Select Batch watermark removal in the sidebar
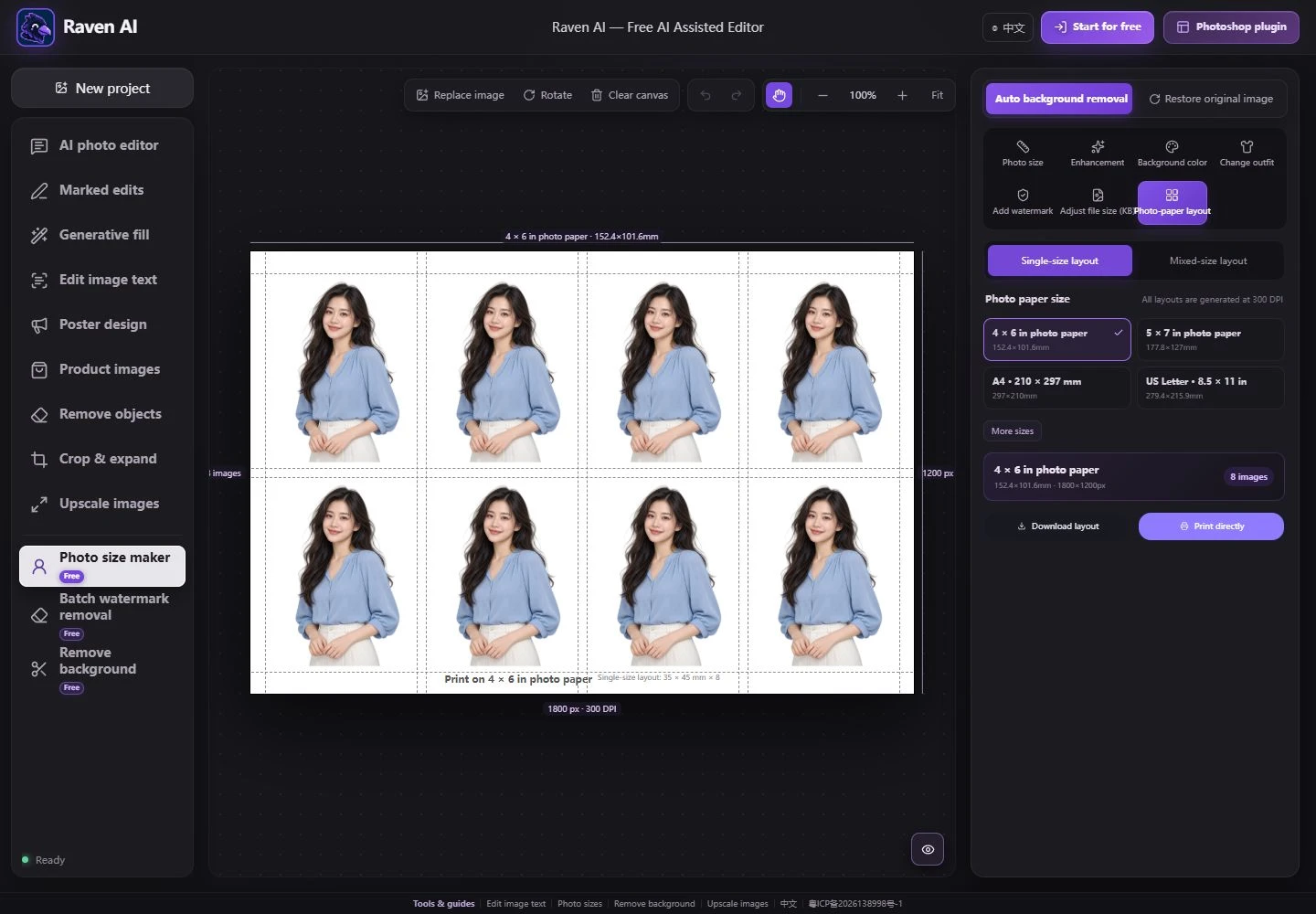This screenshot has width=1316, height=914. click(x=102, y=615)
